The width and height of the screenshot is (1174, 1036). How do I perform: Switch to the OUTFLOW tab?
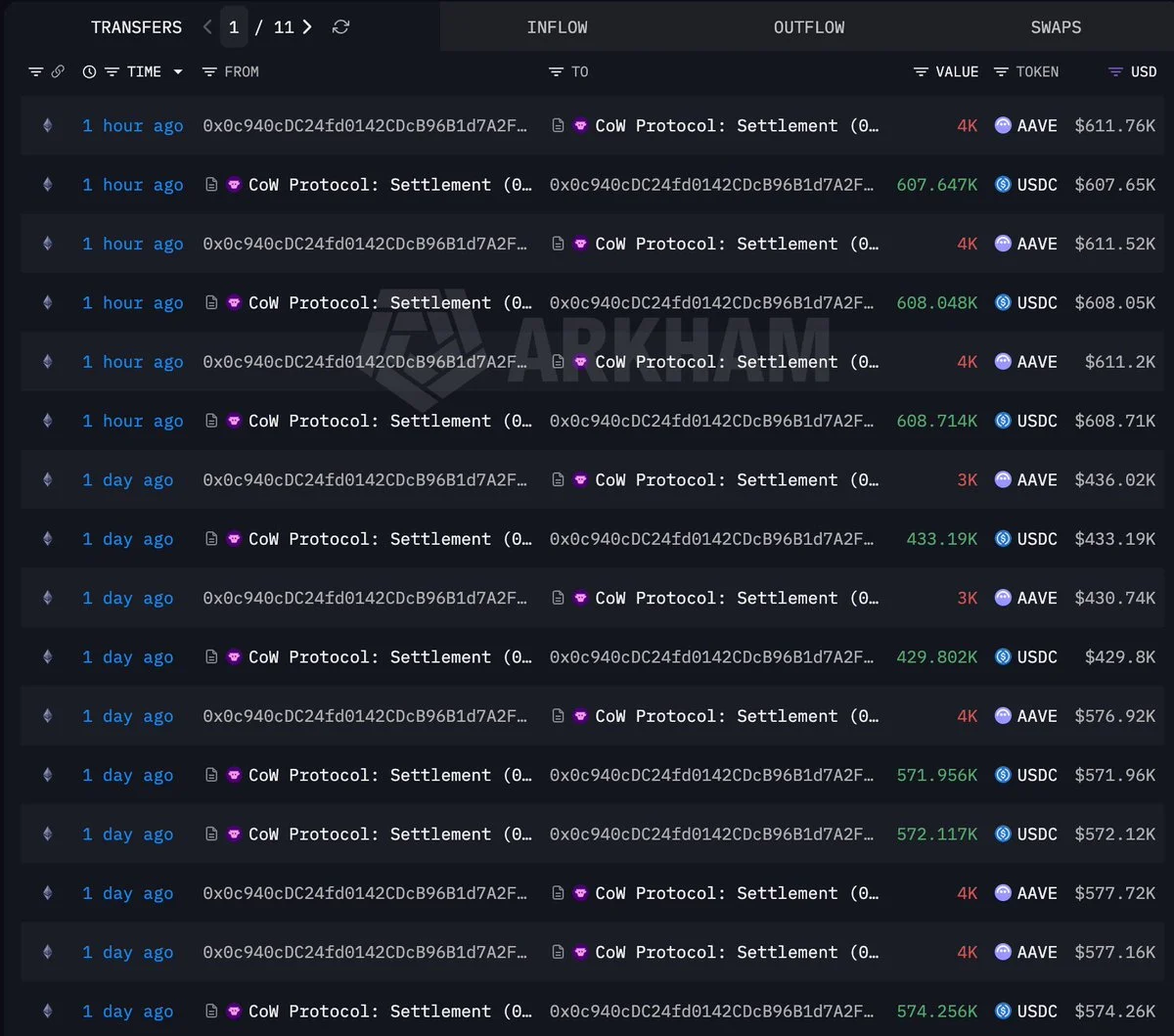(x=809, y=27)
